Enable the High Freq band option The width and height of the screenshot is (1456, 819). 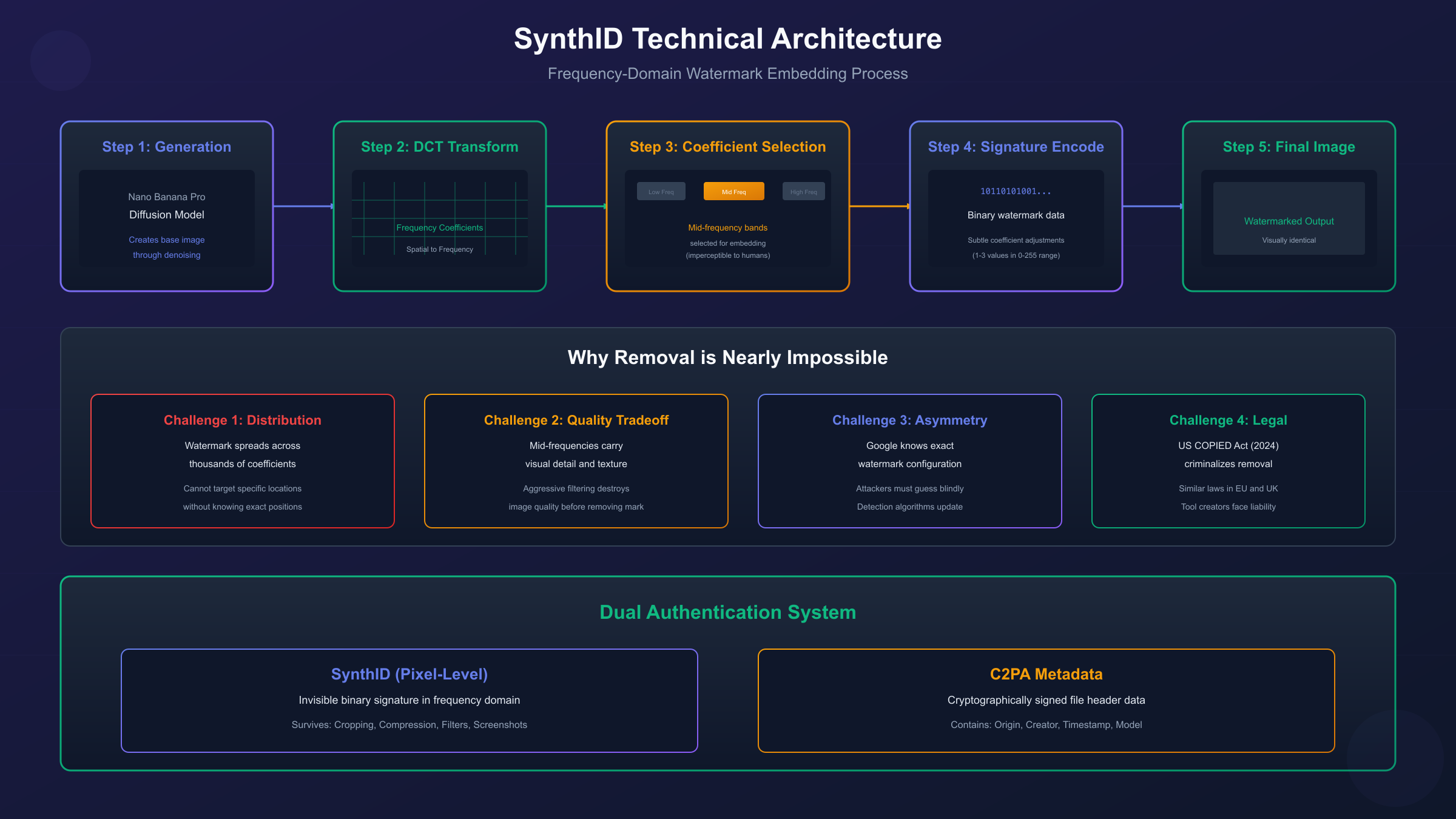[x=803, y=191]
